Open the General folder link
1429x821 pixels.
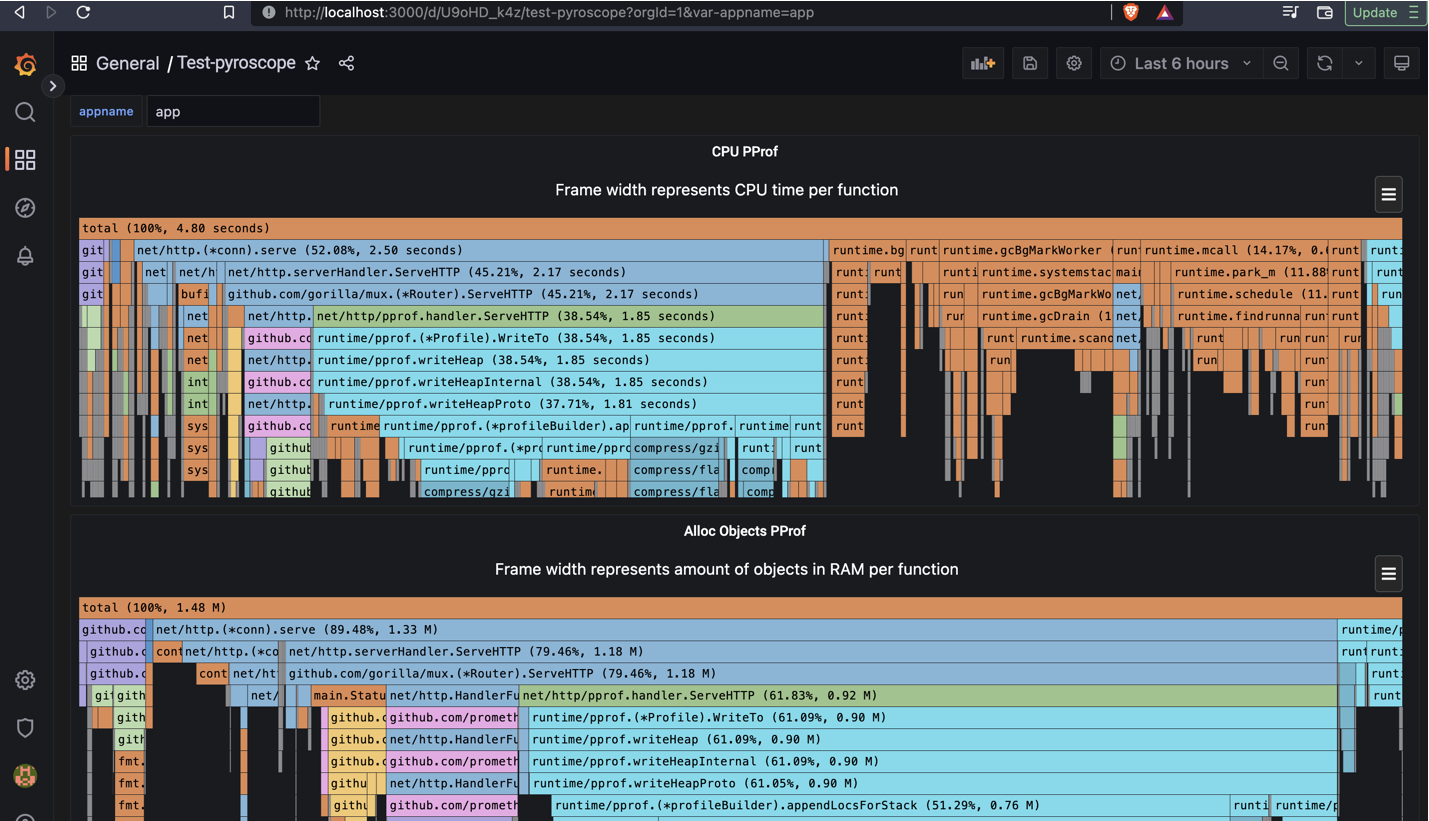[128, 63]
